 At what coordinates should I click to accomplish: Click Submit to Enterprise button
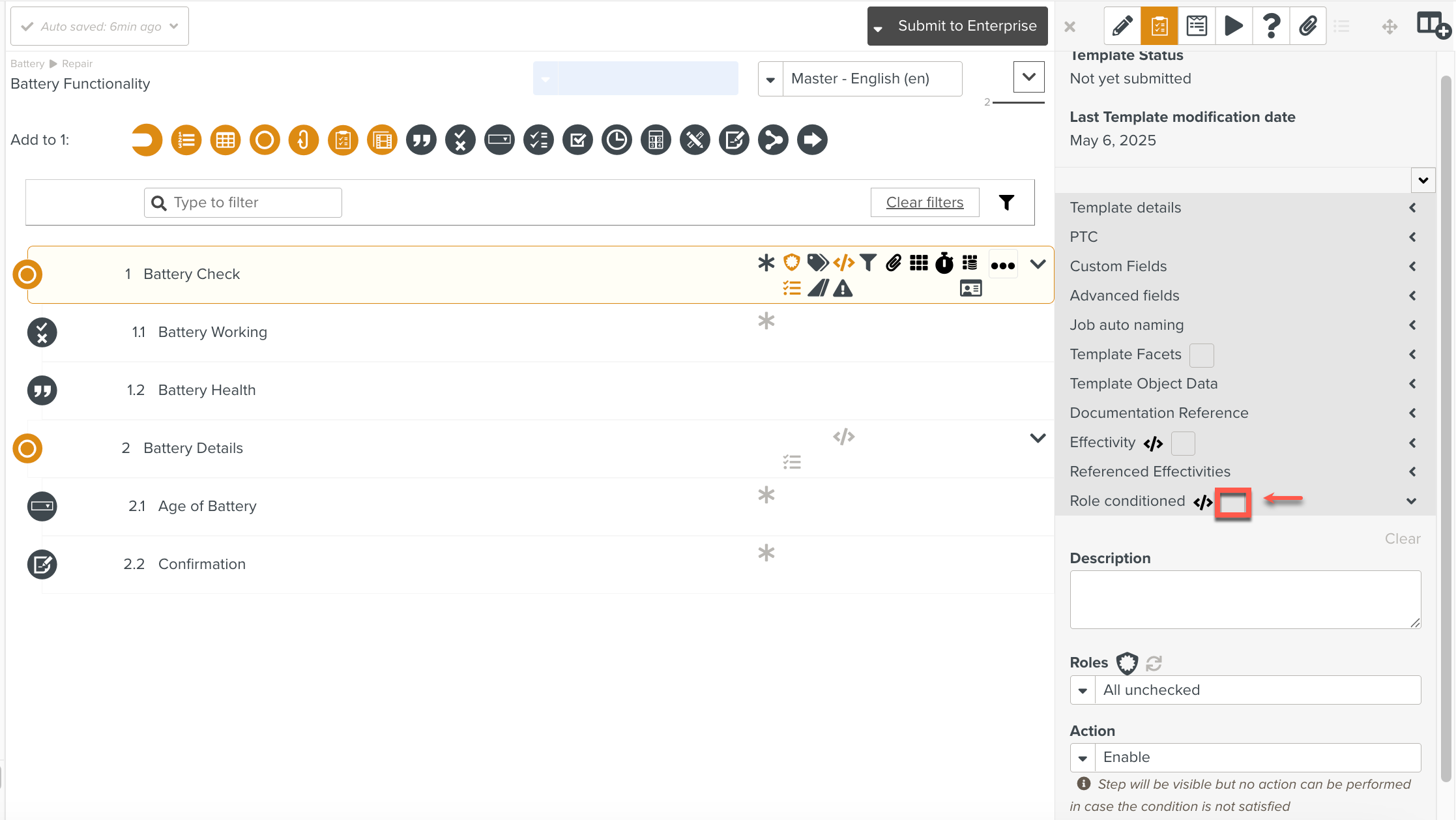click(967, 26)
